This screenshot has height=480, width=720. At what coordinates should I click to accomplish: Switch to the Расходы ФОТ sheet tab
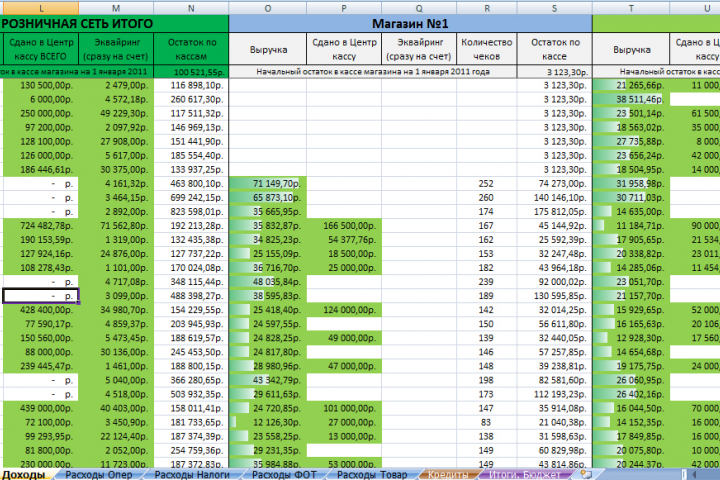click(284, 474)
